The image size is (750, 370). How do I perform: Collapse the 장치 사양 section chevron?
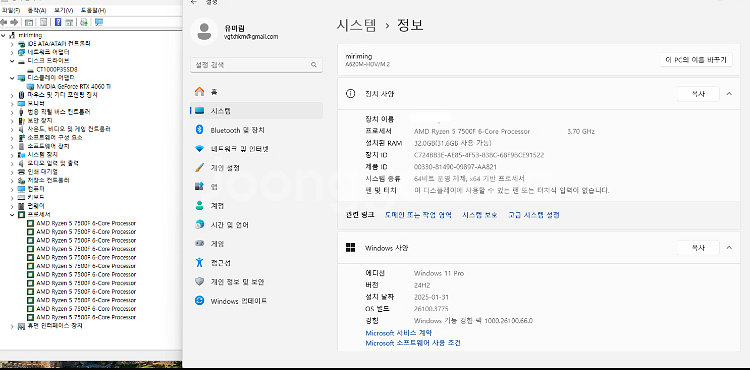point(729,94)
